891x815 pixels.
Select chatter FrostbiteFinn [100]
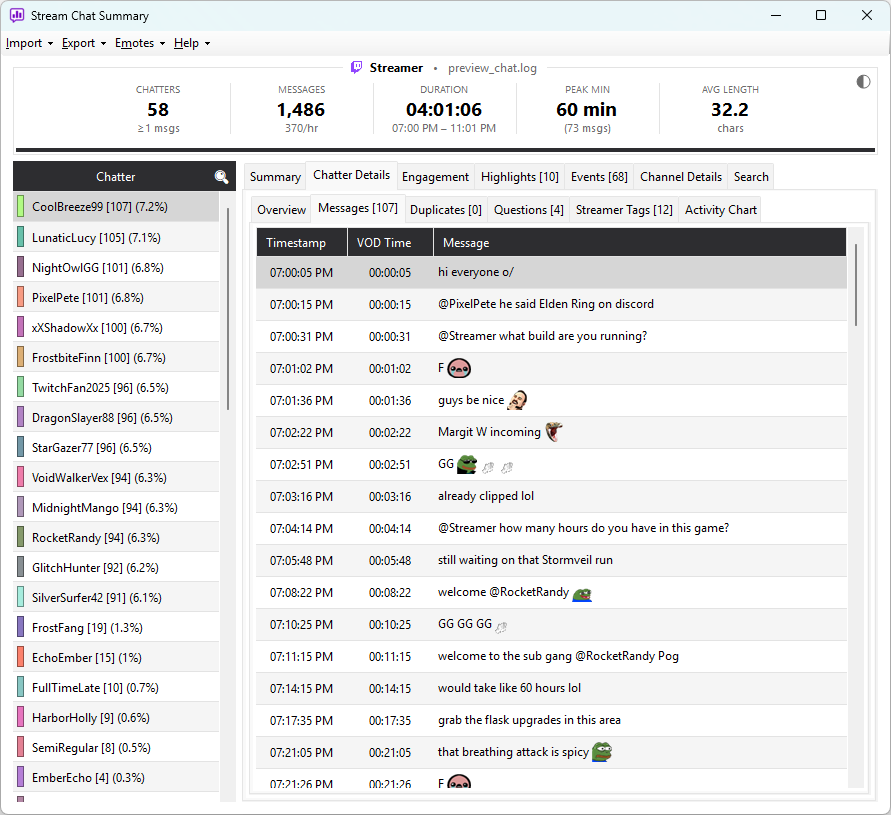coord(116,358)
